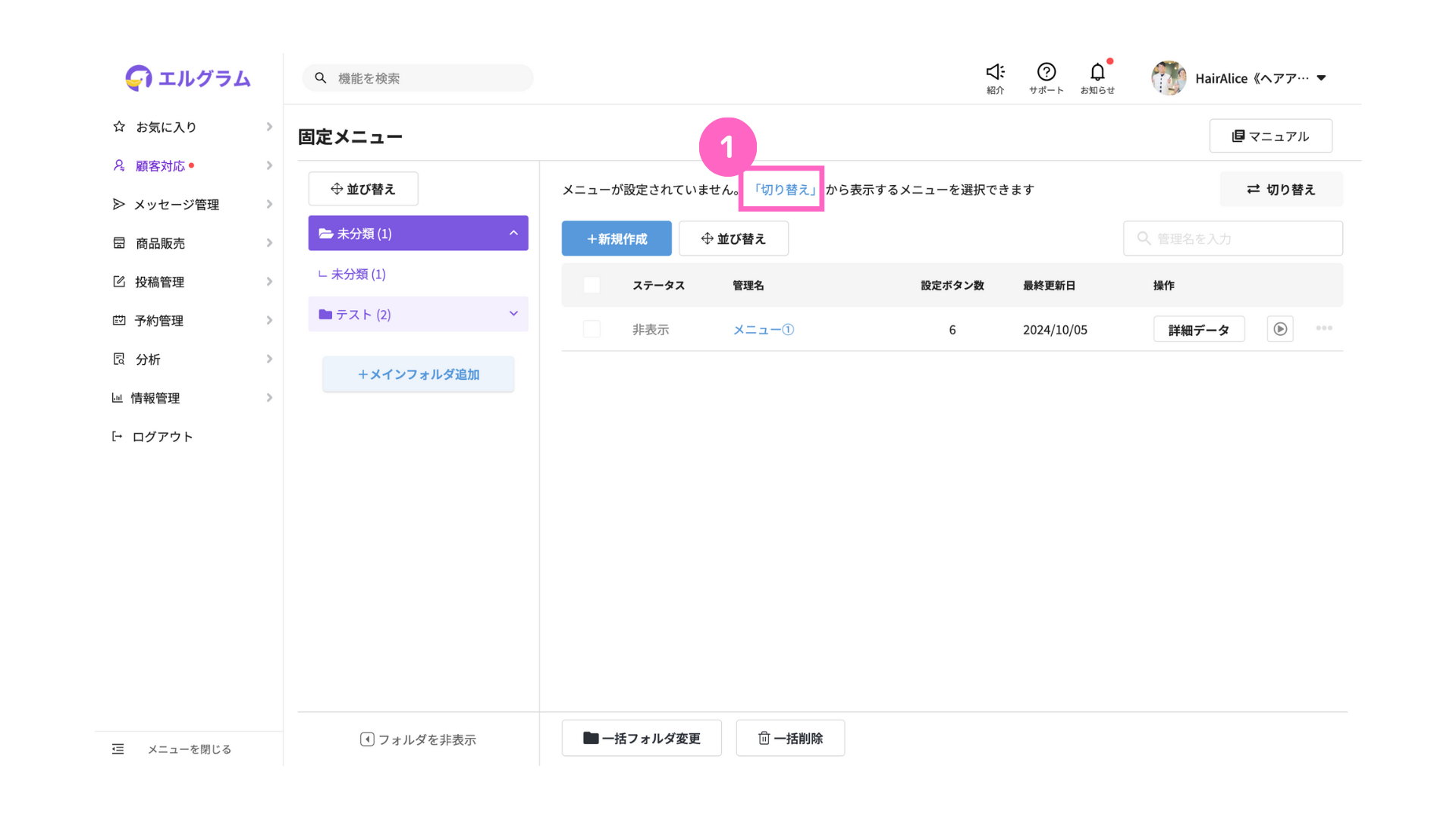Select the テスト (2) folder
Image resolution: width=1456 pixels, height=819 pixels.
(x=418, y=314)
